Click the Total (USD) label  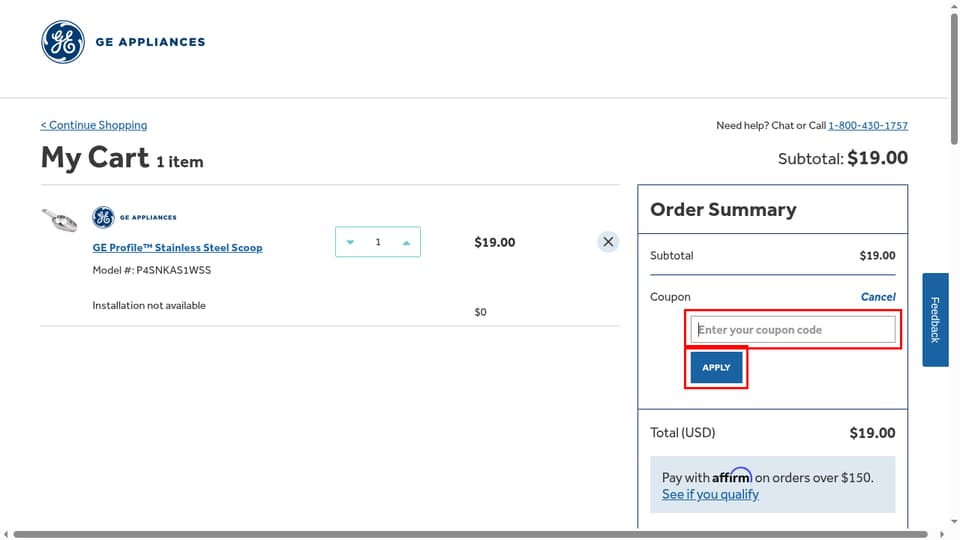coord(683,433)
